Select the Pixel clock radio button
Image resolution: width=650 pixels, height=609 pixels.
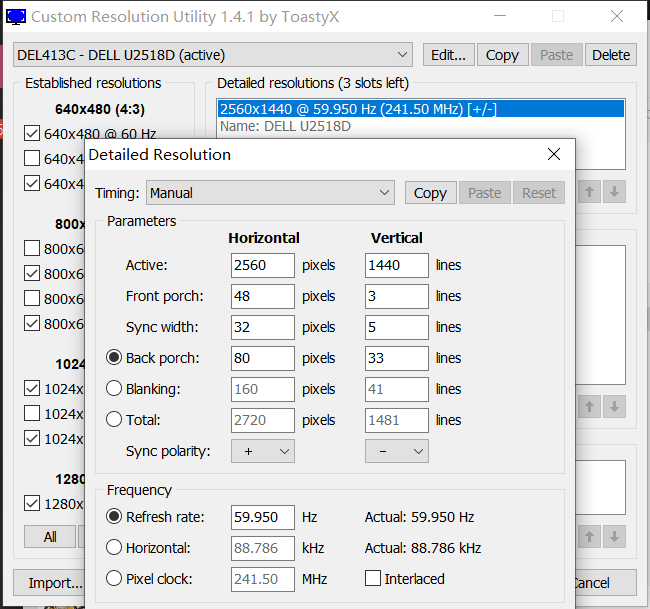pos(114,578)
